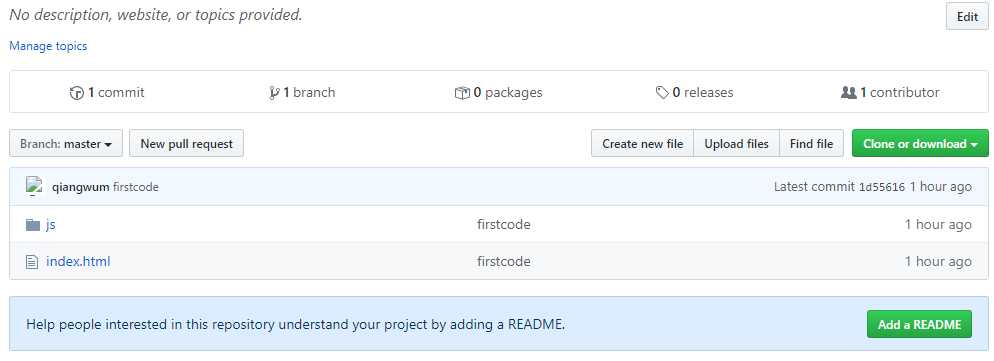Screen dimensions: 994x361
Task: Open commit hash 1d55616 link
Action: pos(882,187)
